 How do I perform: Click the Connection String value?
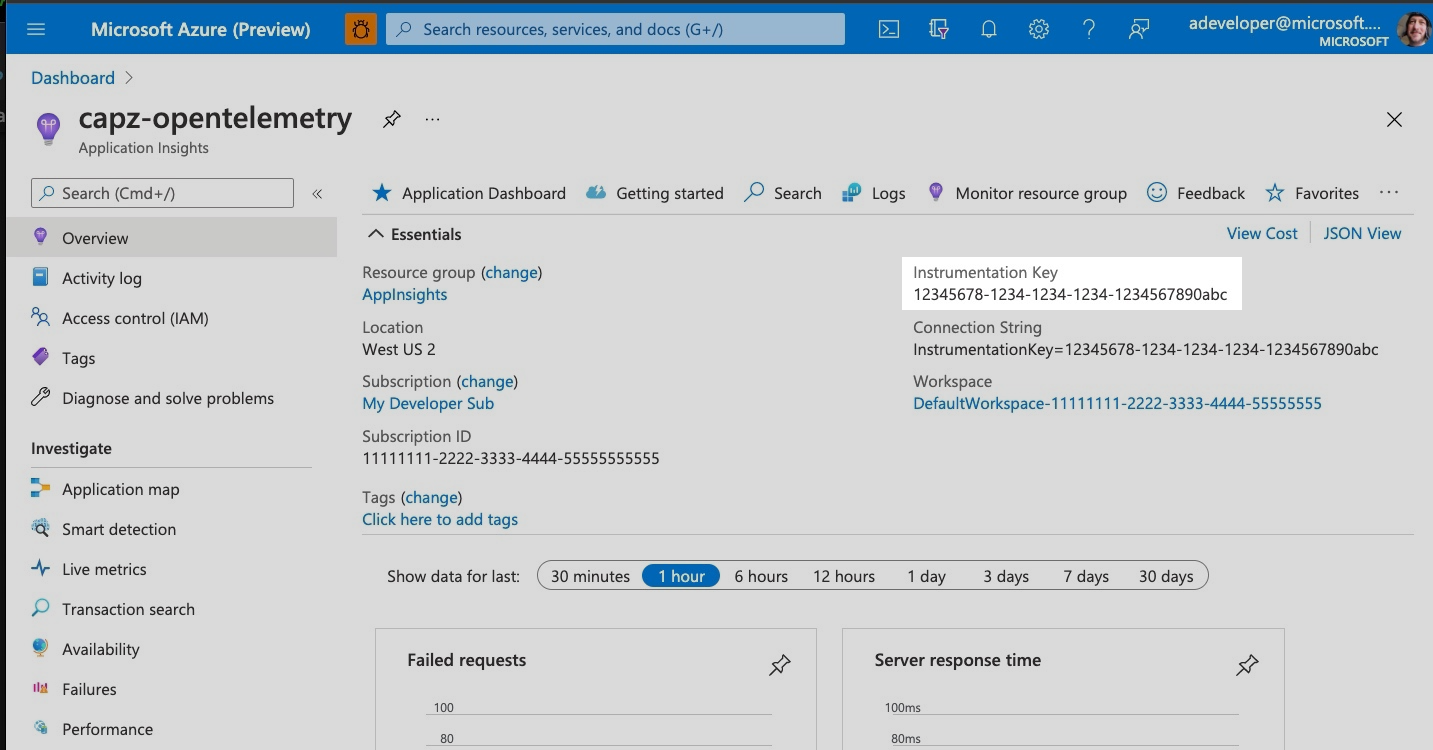1146,349
